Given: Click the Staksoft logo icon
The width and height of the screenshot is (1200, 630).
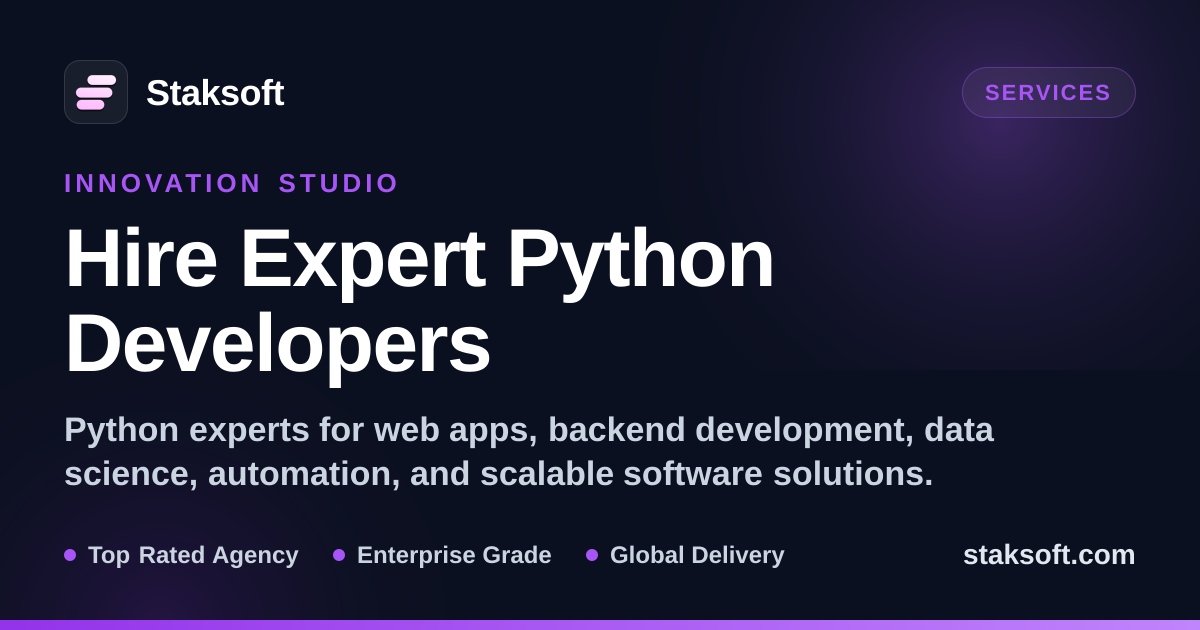Looking at the screenshot, I should coord(96,92).
